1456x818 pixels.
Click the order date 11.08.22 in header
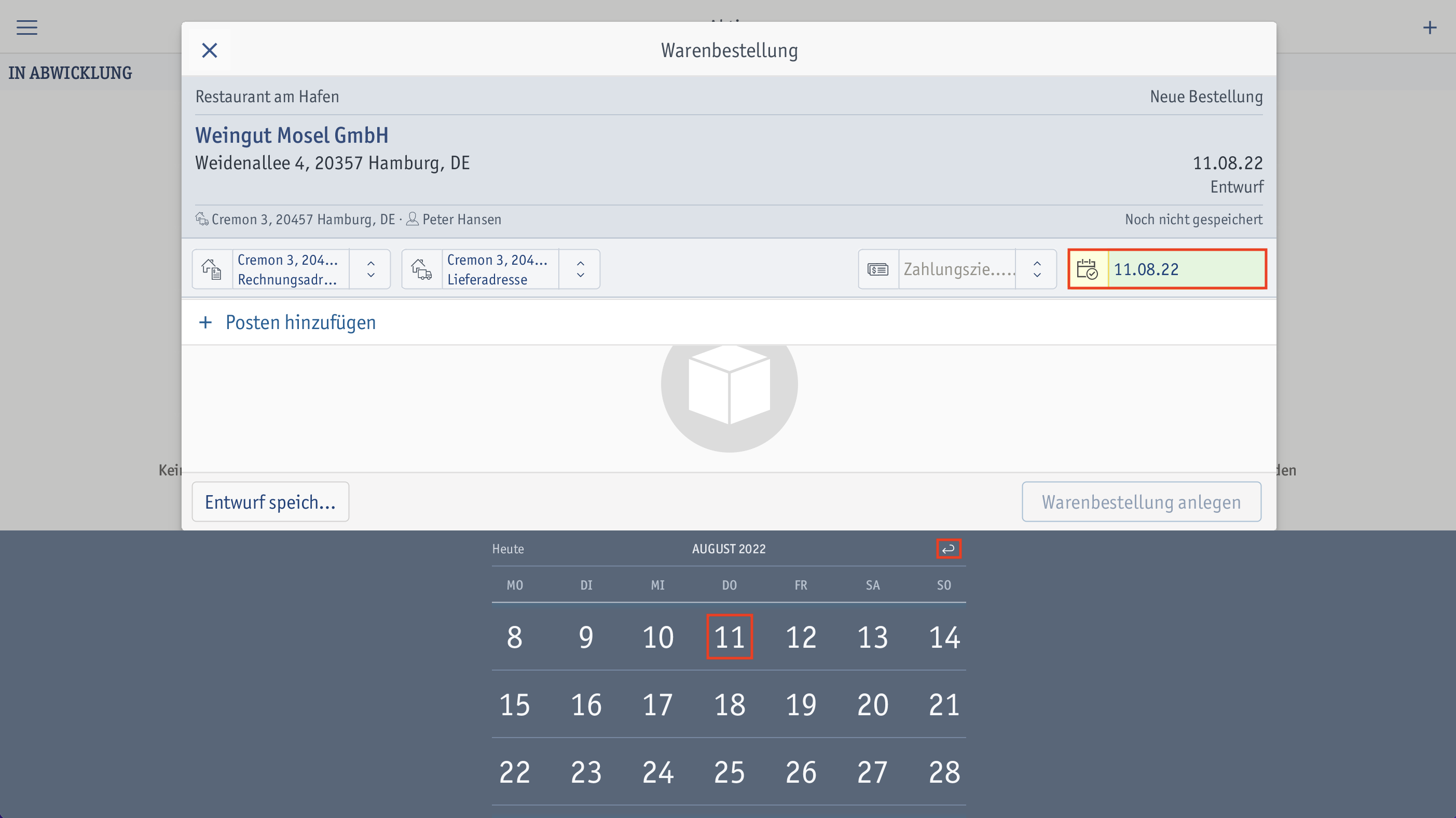click(1227, 163)
